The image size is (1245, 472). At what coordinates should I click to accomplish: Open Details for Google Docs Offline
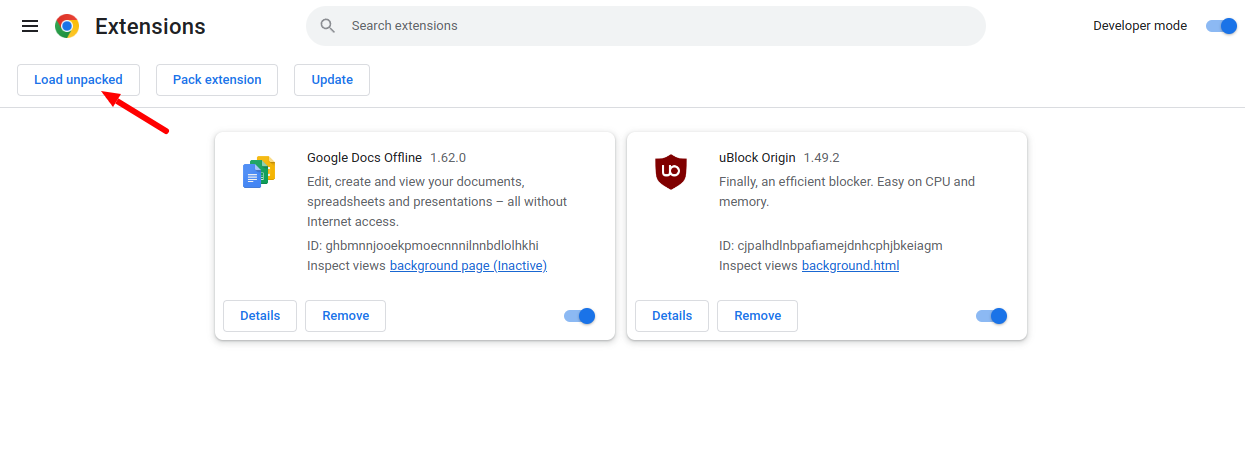260,316
